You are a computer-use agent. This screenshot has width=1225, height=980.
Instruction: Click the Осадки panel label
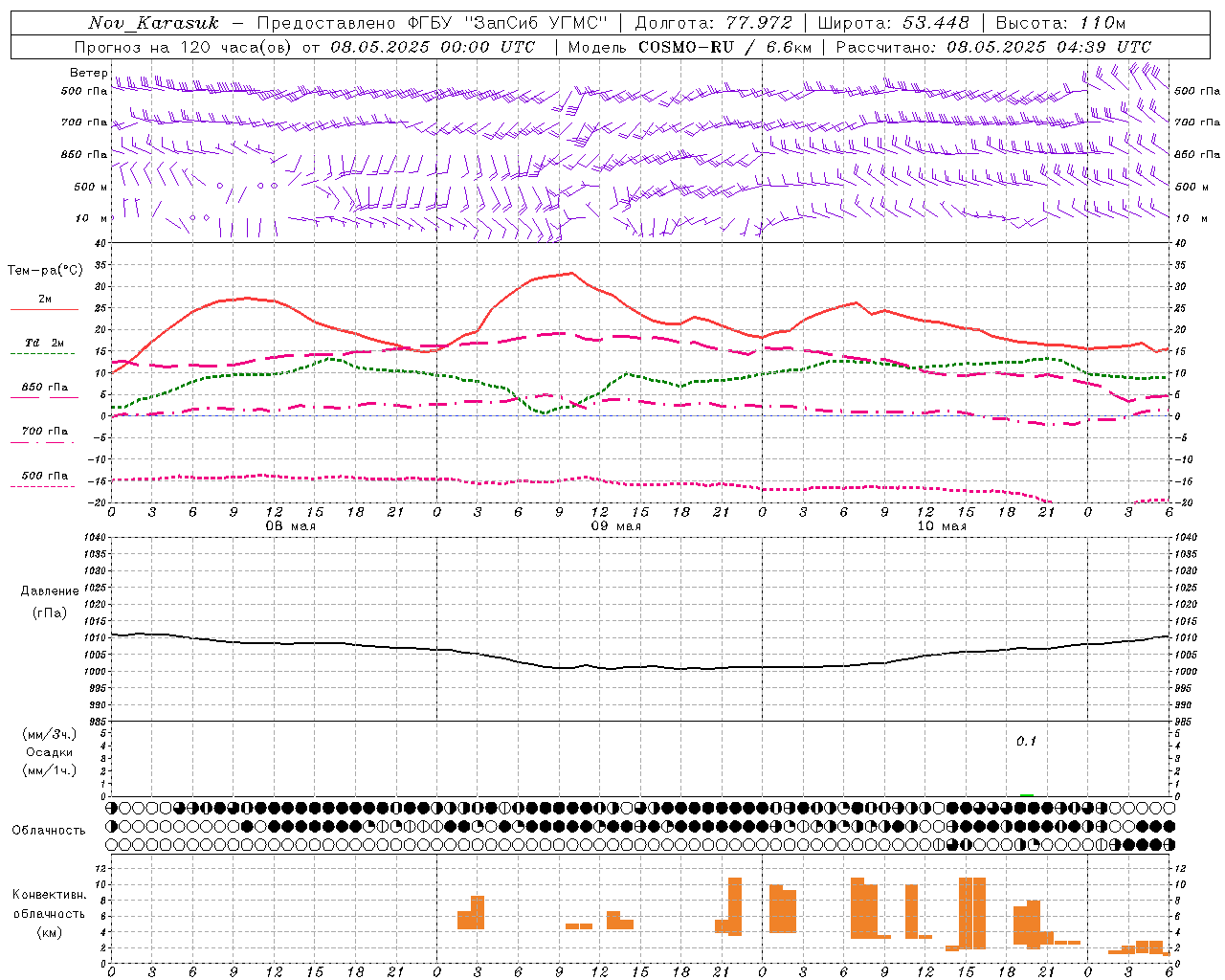49,753
